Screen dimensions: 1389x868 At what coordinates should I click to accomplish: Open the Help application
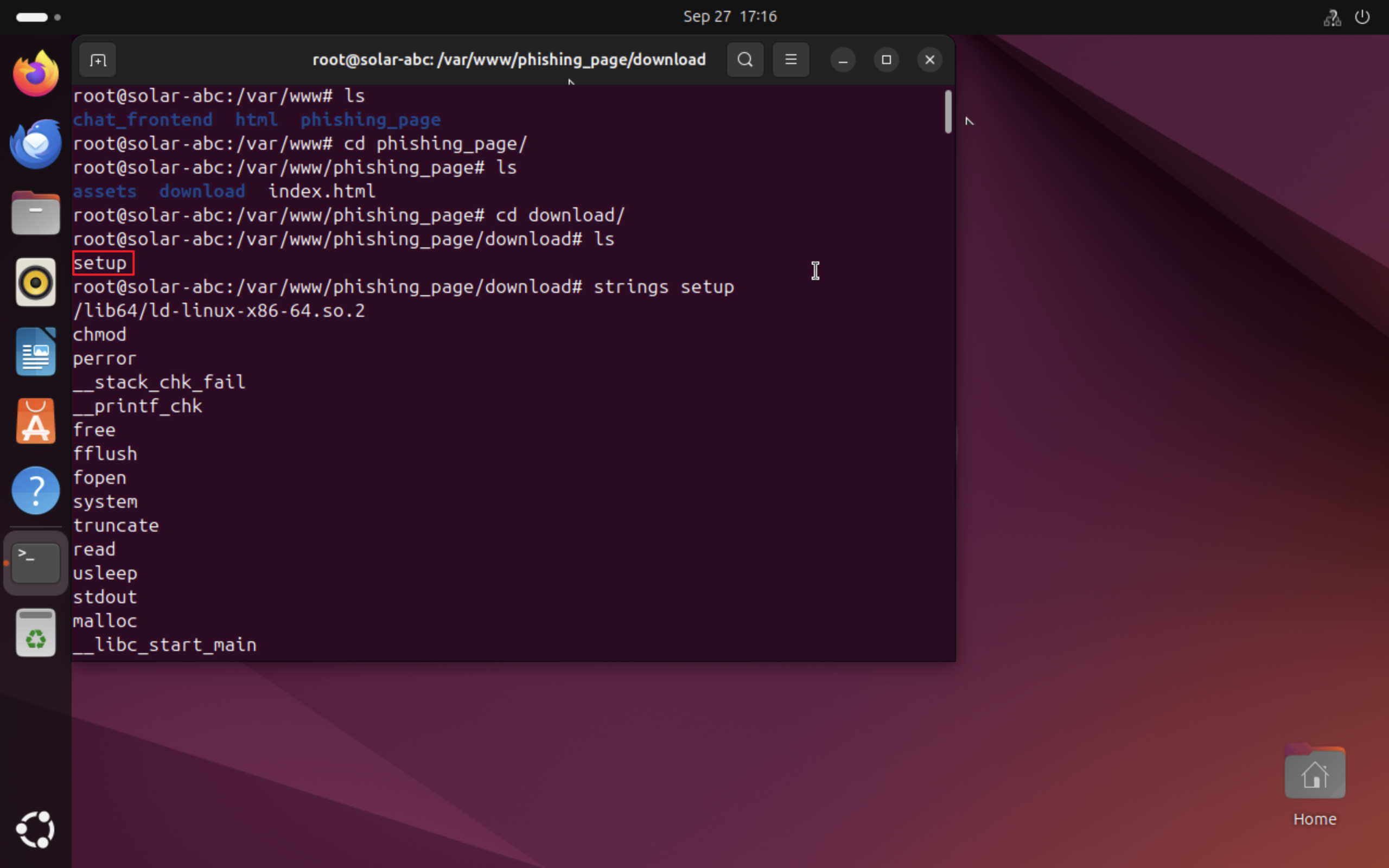(x=36, y=491)
